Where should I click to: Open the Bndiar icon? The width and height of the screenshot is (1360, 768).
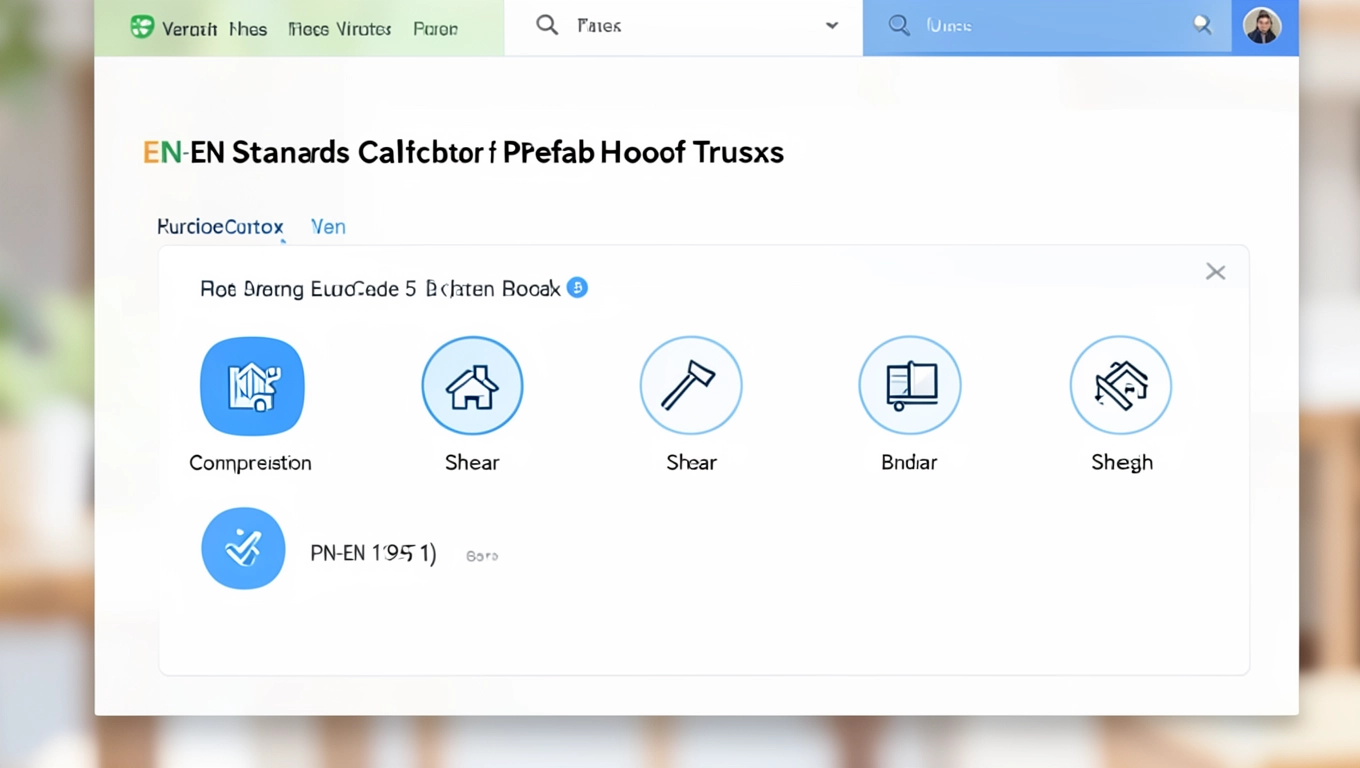coord(910,386)
